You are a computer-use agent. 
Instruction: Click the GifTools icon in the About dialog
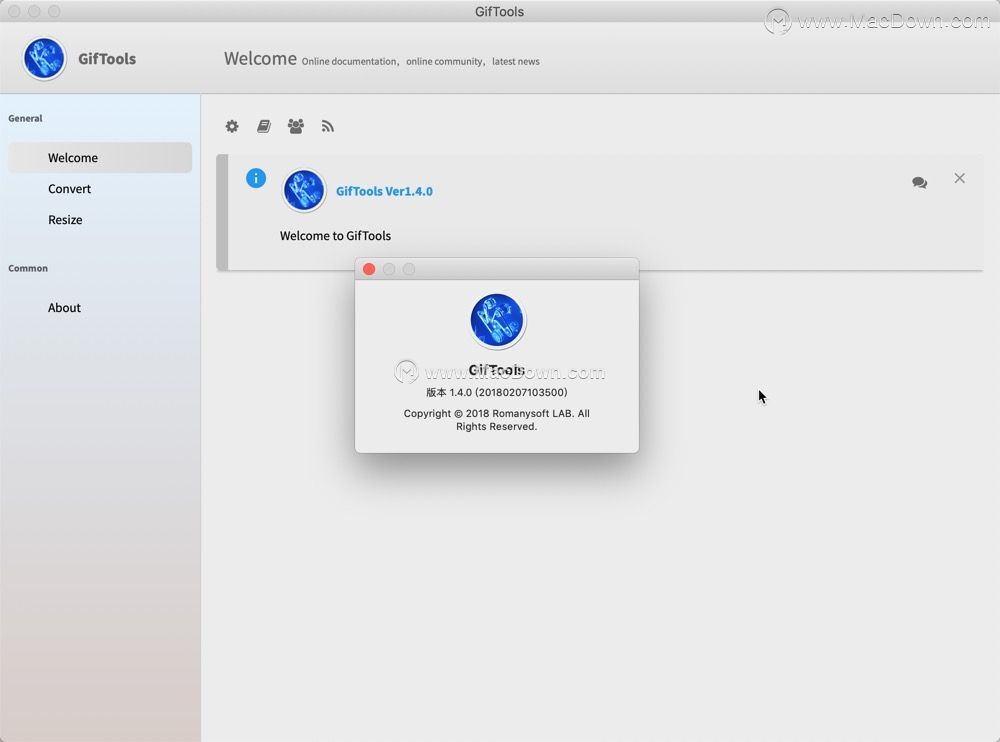click(x=497, y=320)
